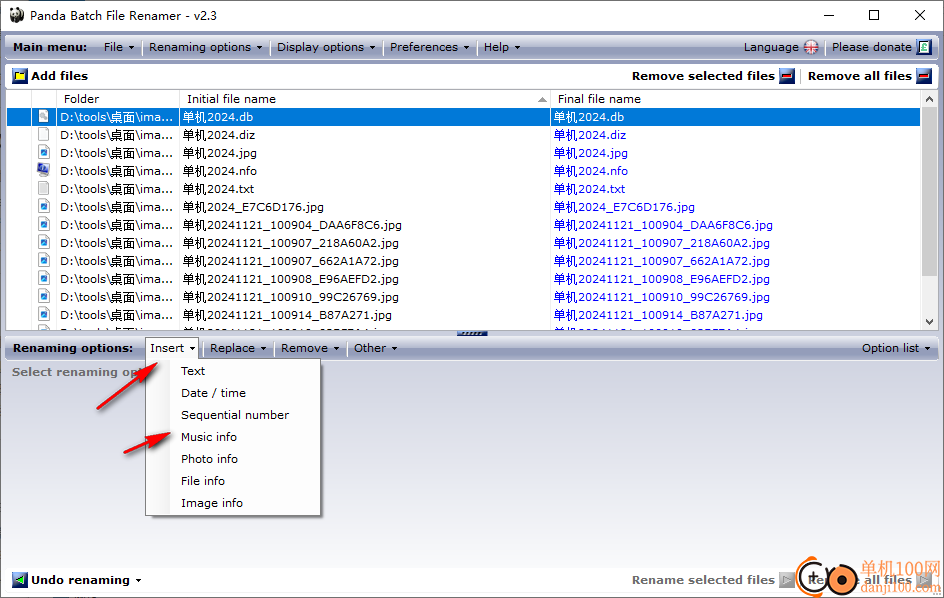Select initial name 单机2024.txt

point(219,189)
